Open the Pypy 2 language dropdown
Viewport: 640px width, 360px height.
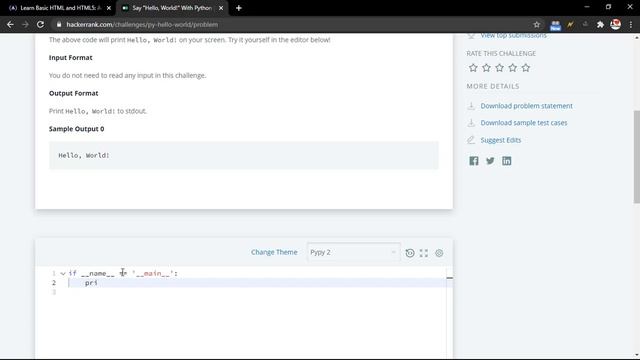click(353, 252)
